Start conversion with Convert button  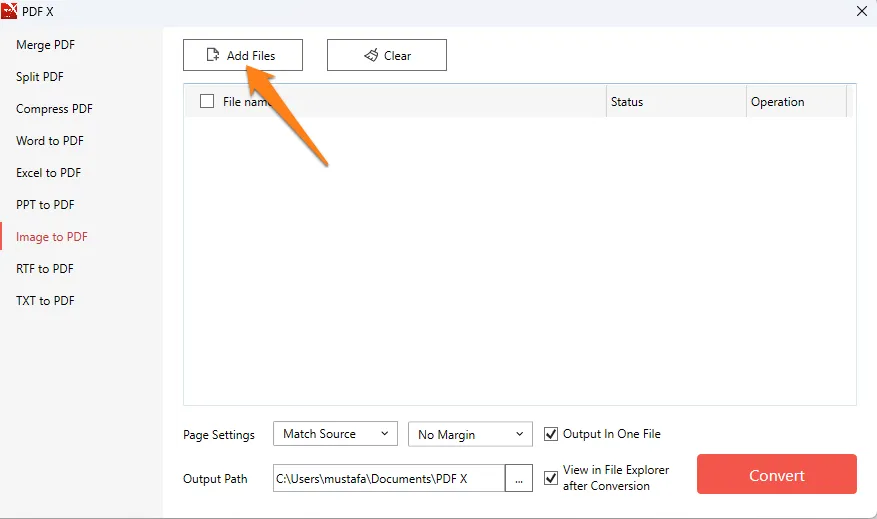[x=776, y=474]
